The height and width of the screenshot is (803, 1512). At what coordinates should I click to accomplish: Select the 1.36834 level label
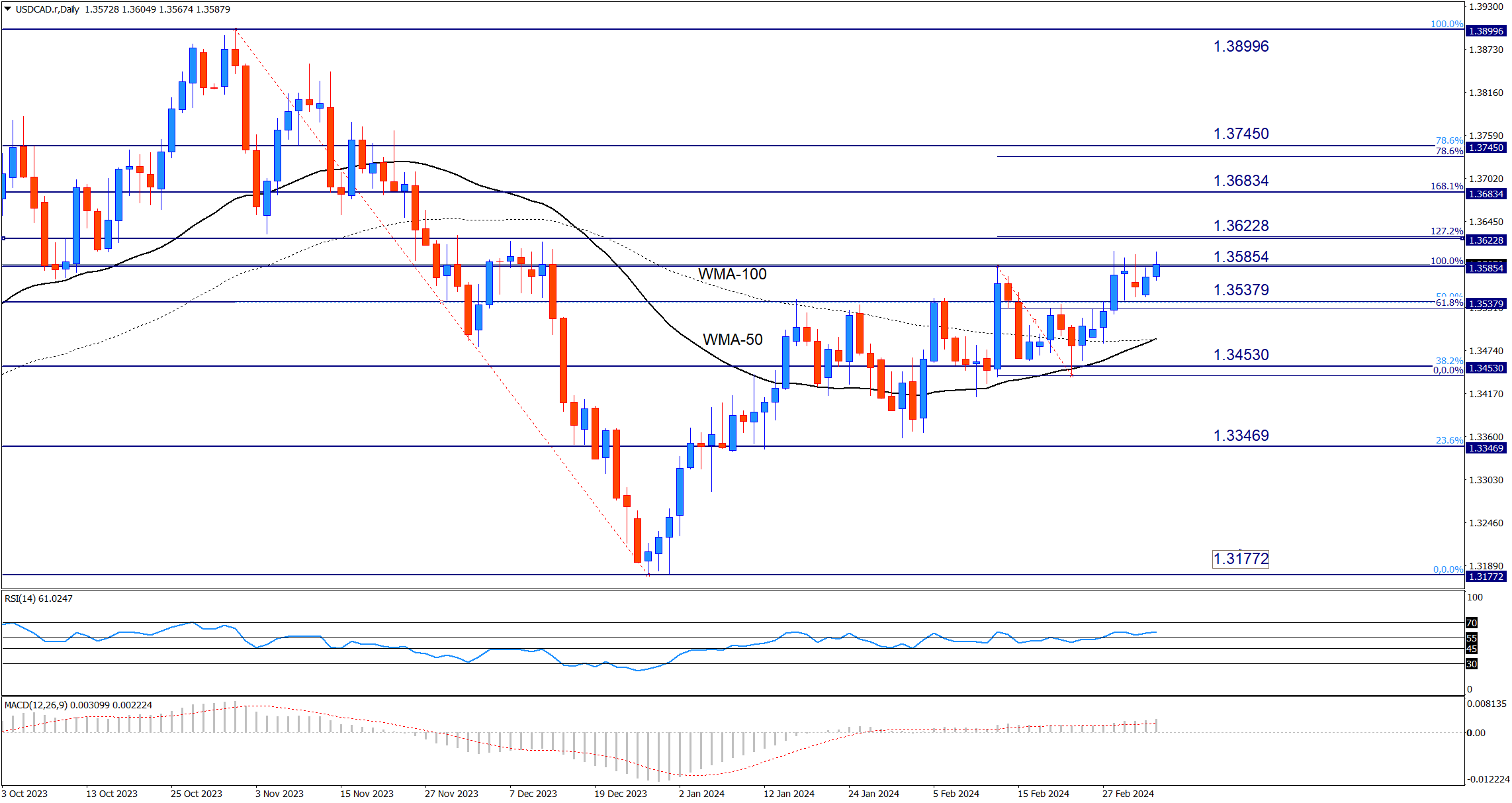1241,181
